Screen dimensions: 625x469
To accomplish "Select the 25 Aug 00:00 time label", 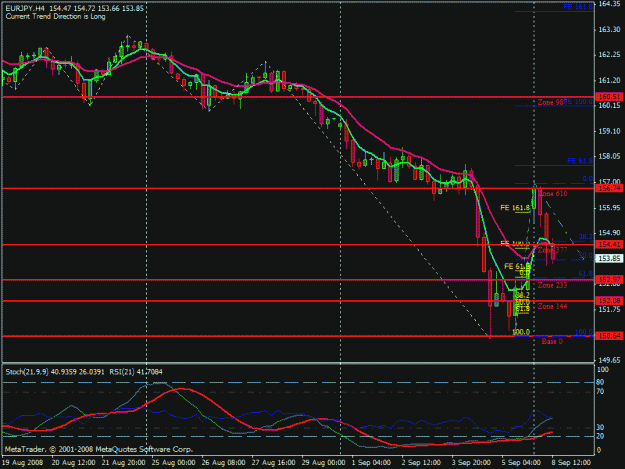I will [173, 463].
